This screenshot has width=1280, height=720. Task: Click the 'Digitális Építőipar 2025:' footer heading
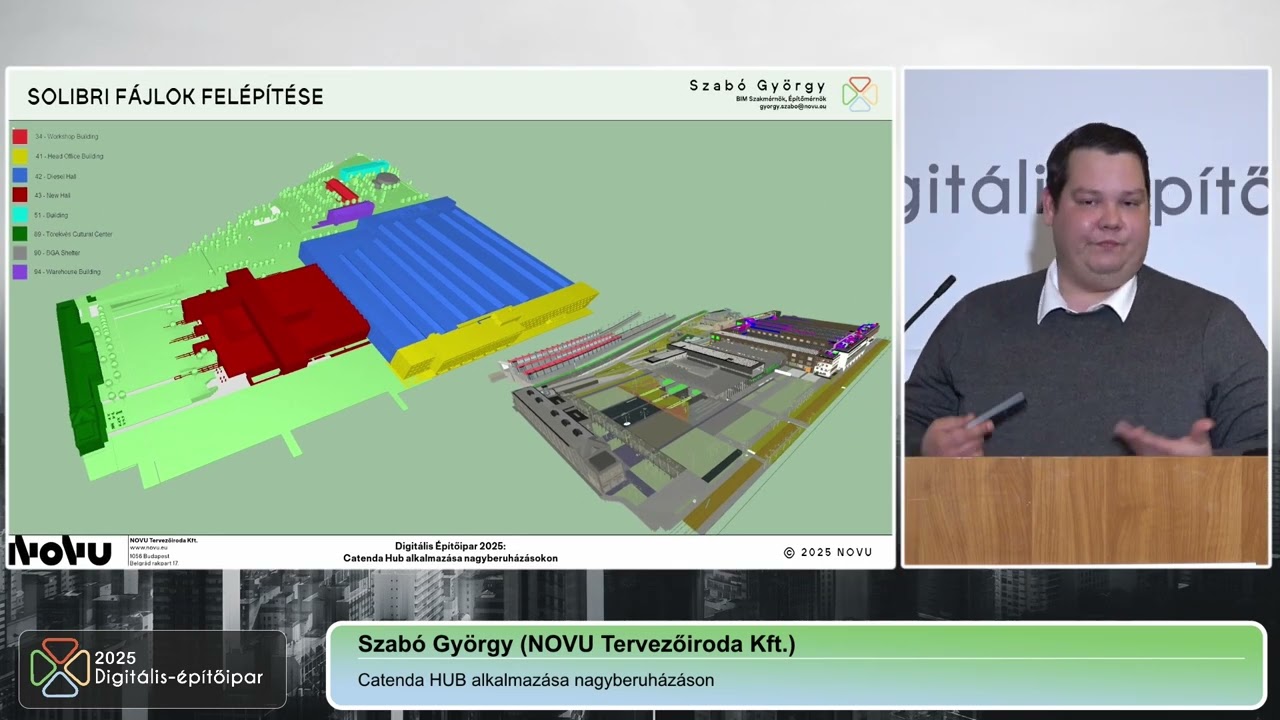pos(450,546)
